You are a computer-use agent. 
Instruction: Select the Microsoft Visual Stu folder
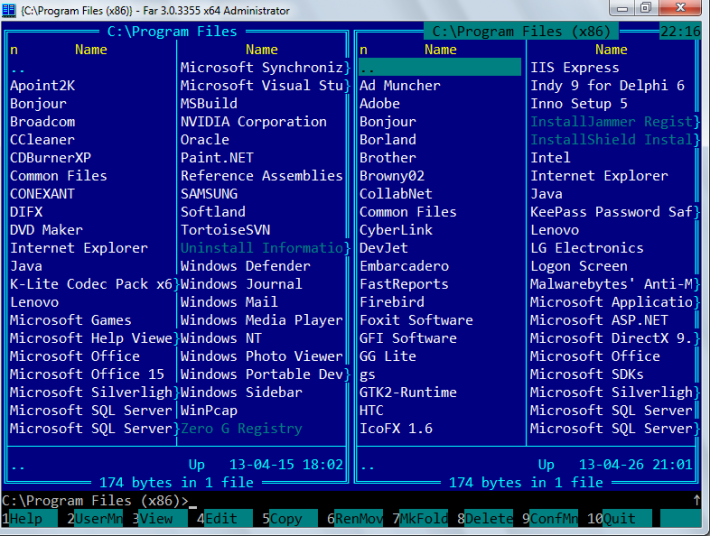[262, 86]
